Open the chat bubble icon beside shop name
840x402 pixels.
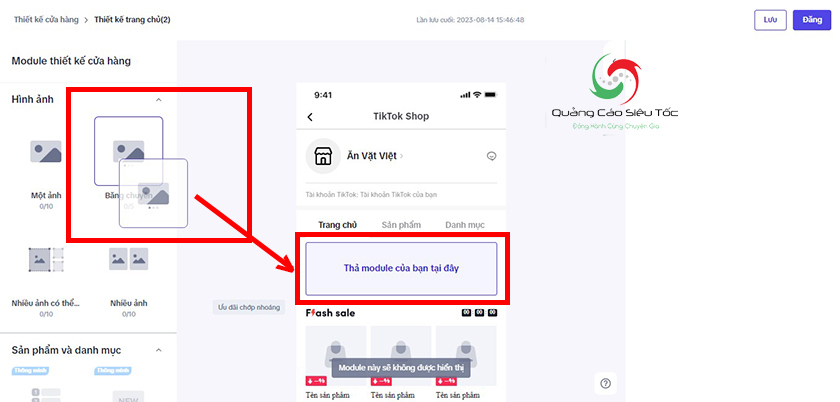(x=491, y=156)
